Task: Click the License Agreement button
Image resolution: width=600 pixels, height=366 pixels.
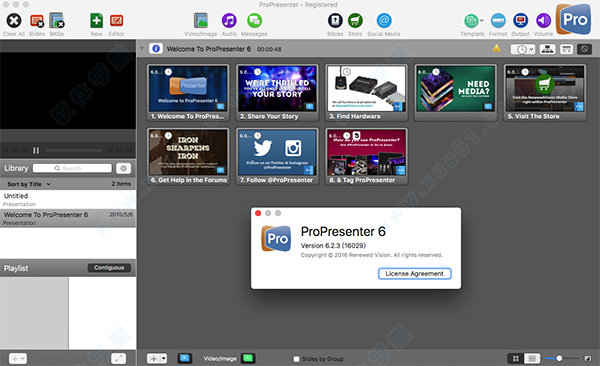Action: 414,273
